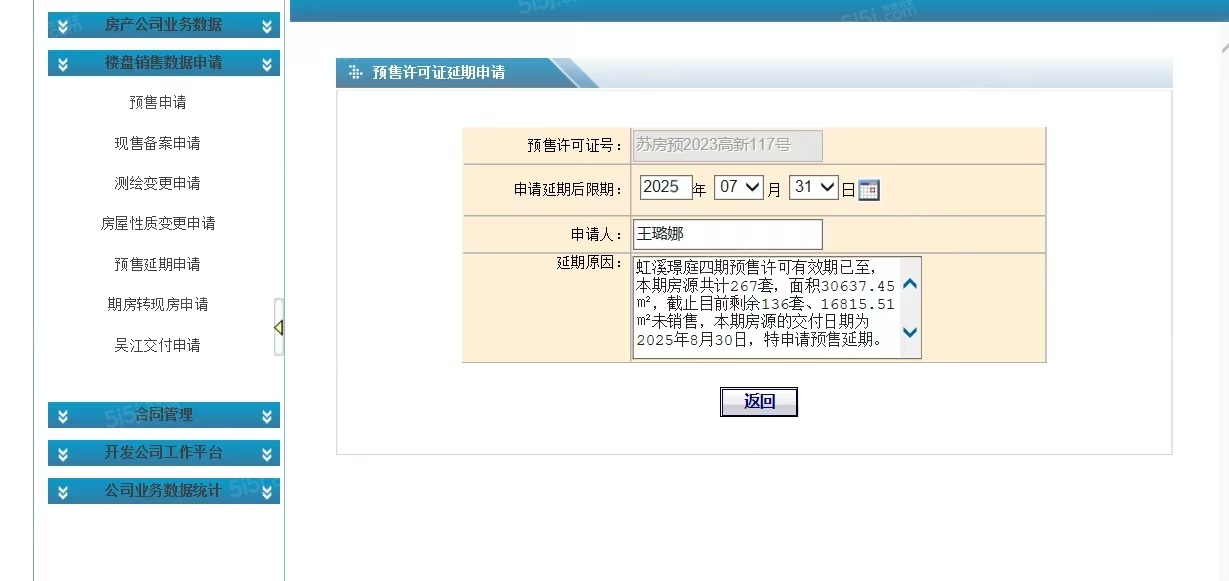Open 预售申请 link in sidebar
This screenshot has width=1229, height=581.
[158, 103]
